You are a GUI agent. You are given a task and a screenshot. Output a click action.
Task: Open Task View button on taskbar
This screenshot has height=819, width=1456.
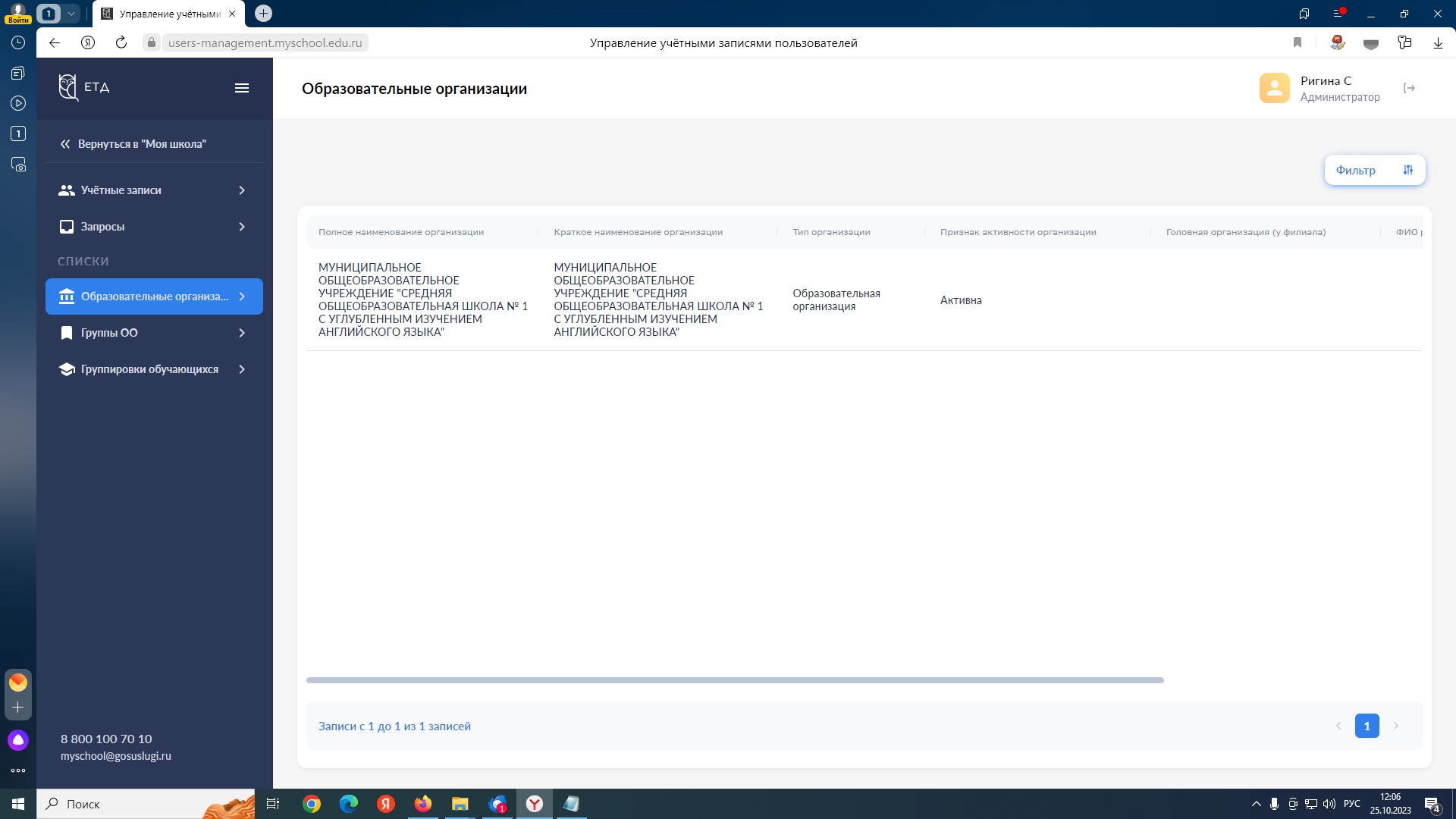pos(273,804)
